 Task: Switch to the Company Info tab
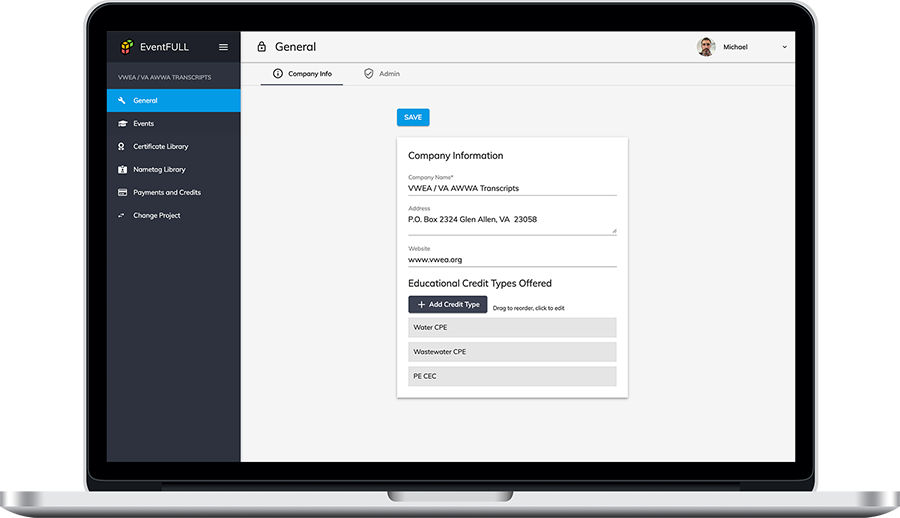302,74
